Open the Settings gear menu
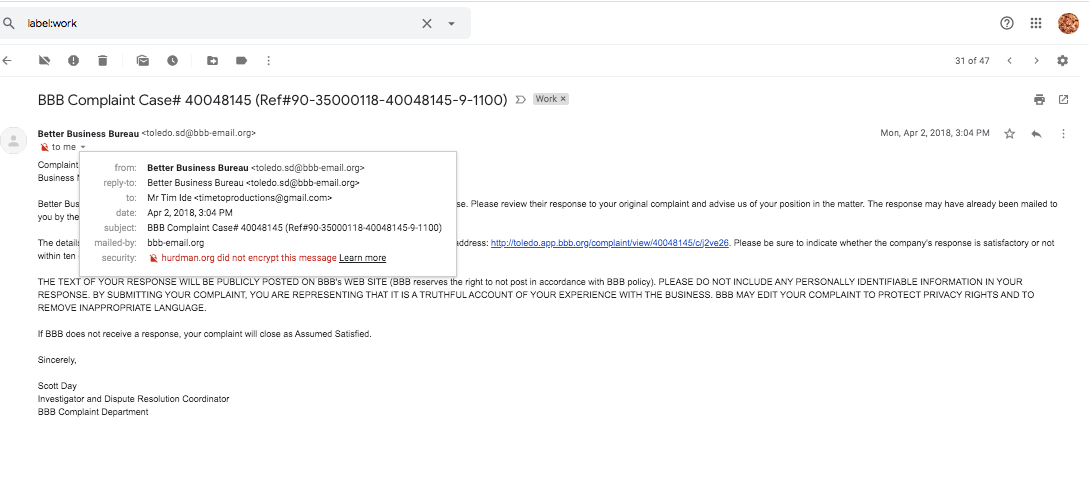This screenshot has width=1089, height=495. click(1063, 61)
